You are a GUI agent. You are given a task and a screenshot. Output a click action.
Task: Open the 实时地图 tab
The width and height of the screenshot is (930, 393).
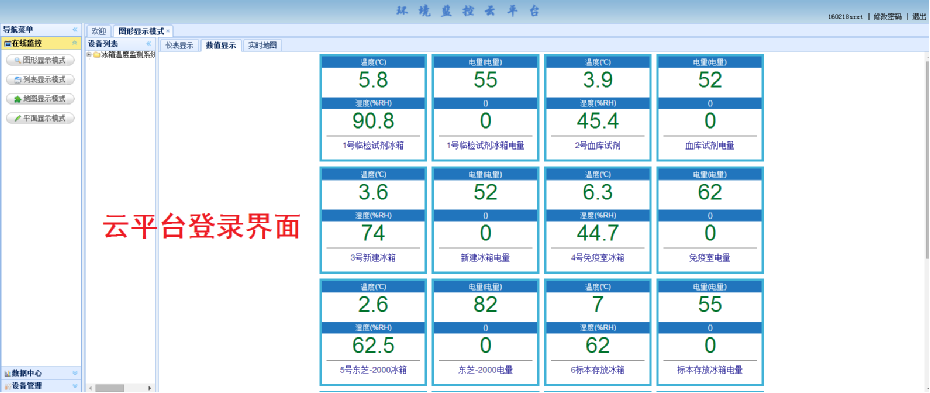point(263,45)
